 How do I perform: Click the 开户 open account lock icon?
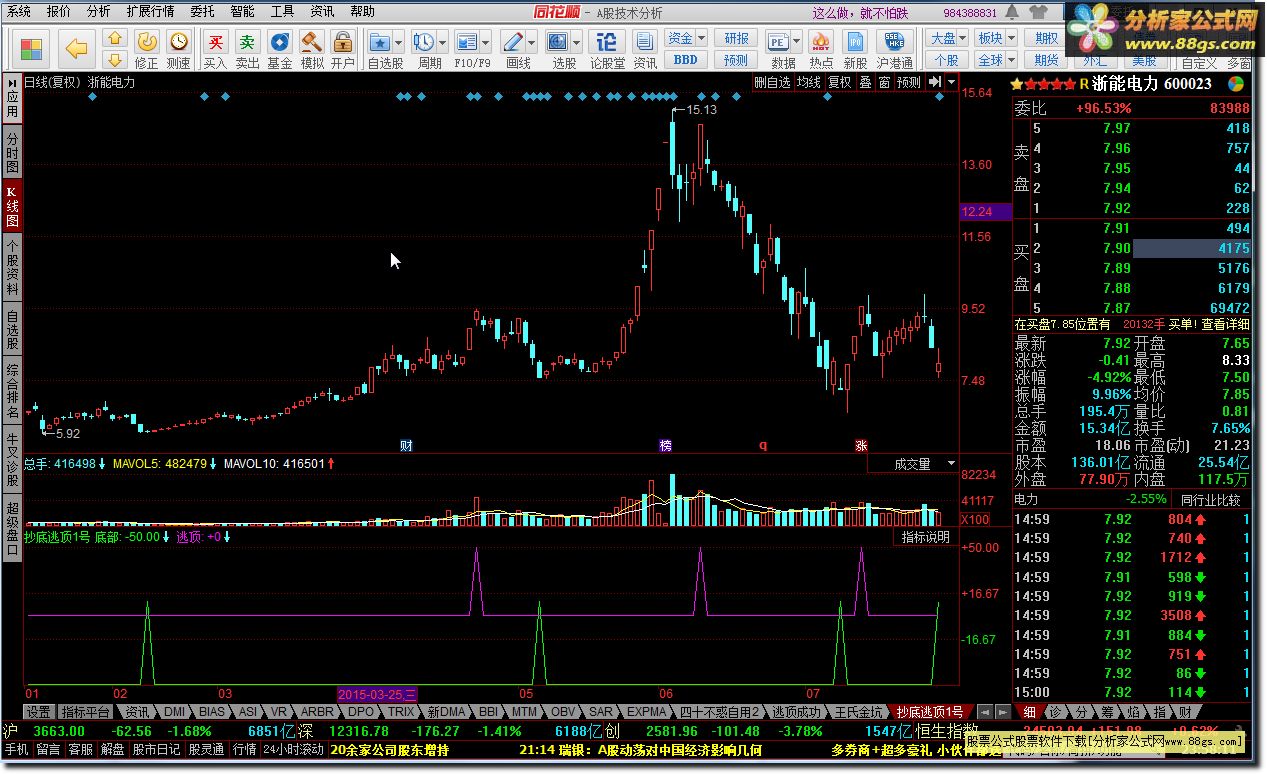pyautogui.click(x=343, y=48)
